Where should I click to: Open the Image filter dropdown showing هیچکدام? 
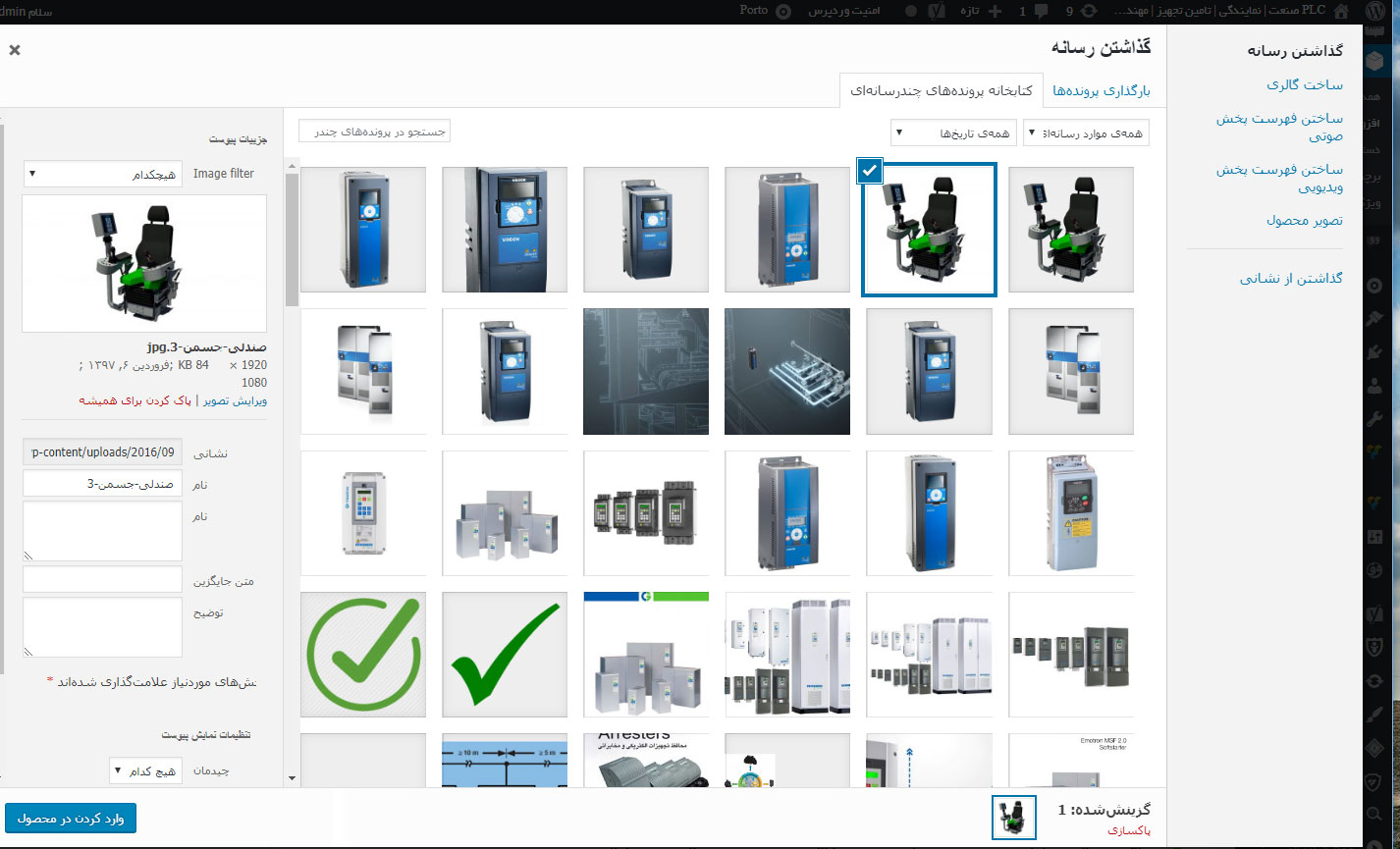point(102,174)
